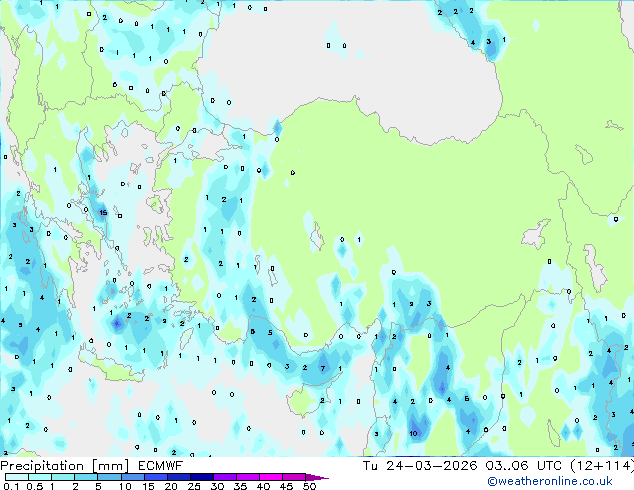
Task: Pick the 2–5 mm legend color swatch
Action: click(x=86, y=477)
